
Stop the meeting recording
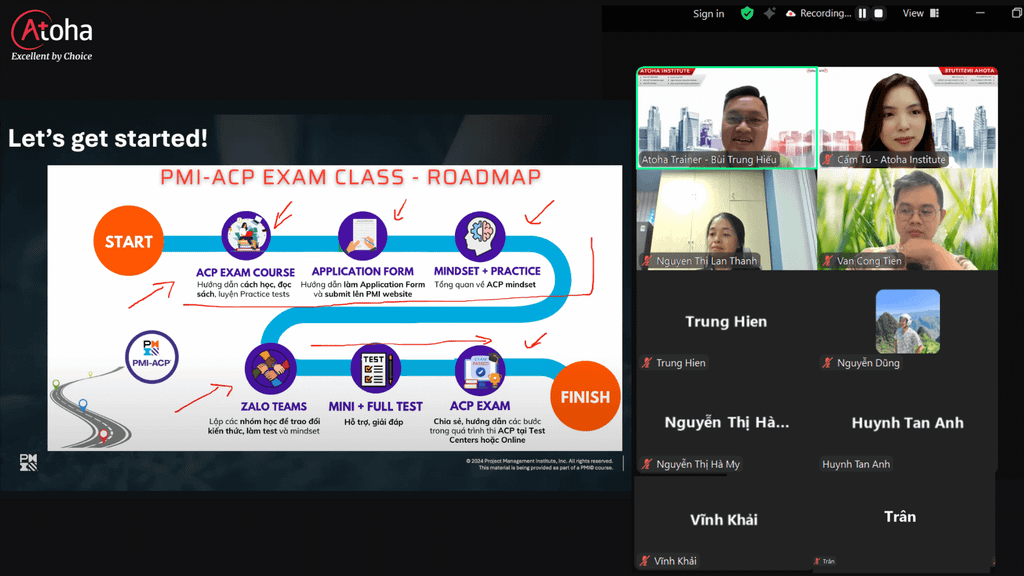pyautogui.click(x=878, y=13)
